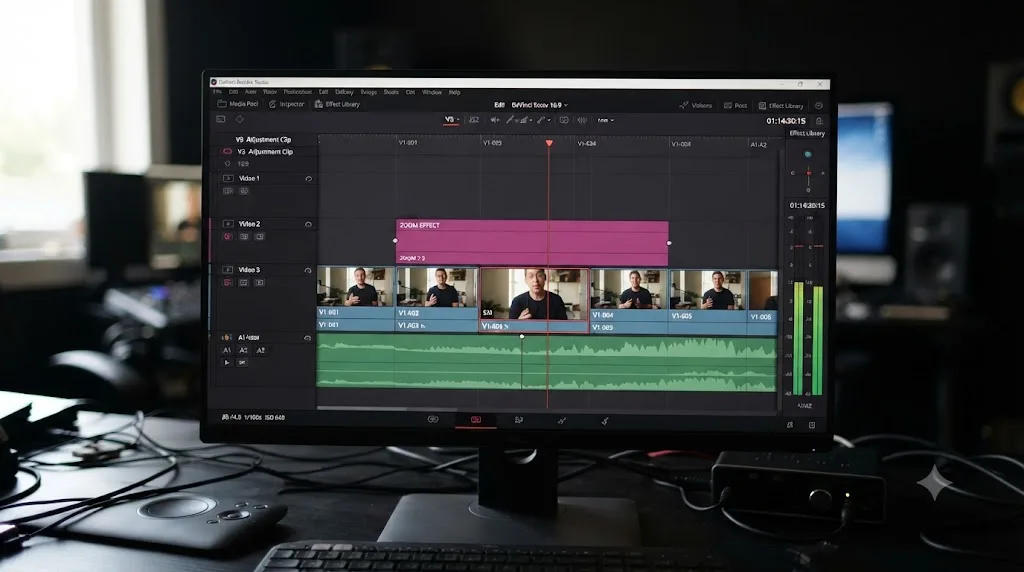Toggle first small button under Video 1
Screen dimensions: 1024x572
pos(228,191)
